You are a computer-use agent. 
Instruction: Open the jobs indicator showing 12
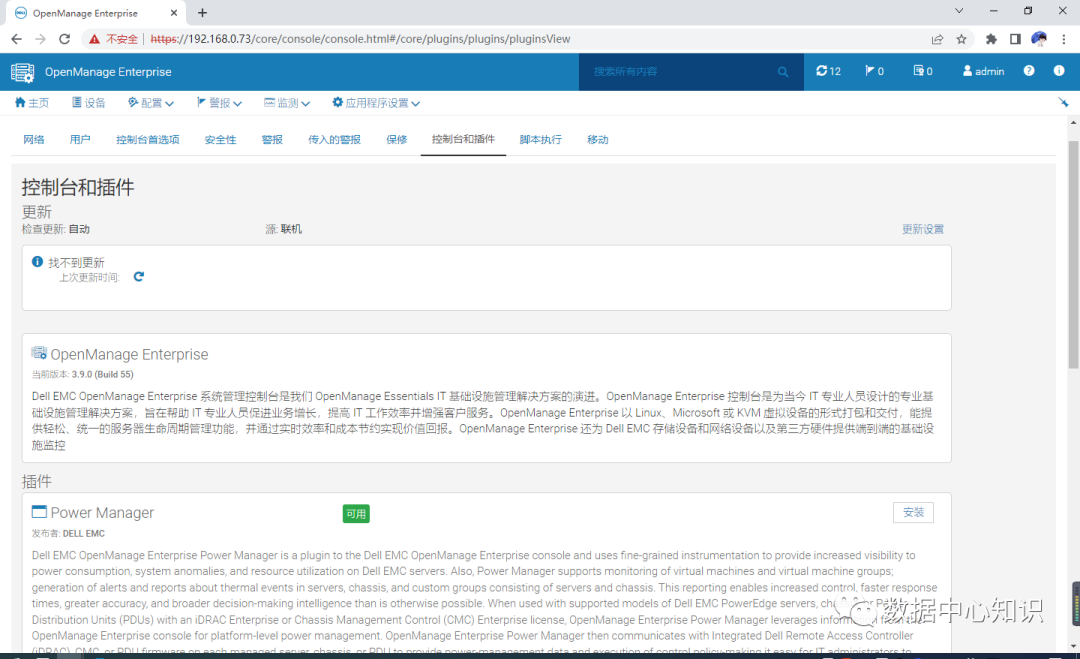click(x=829, y=71)
